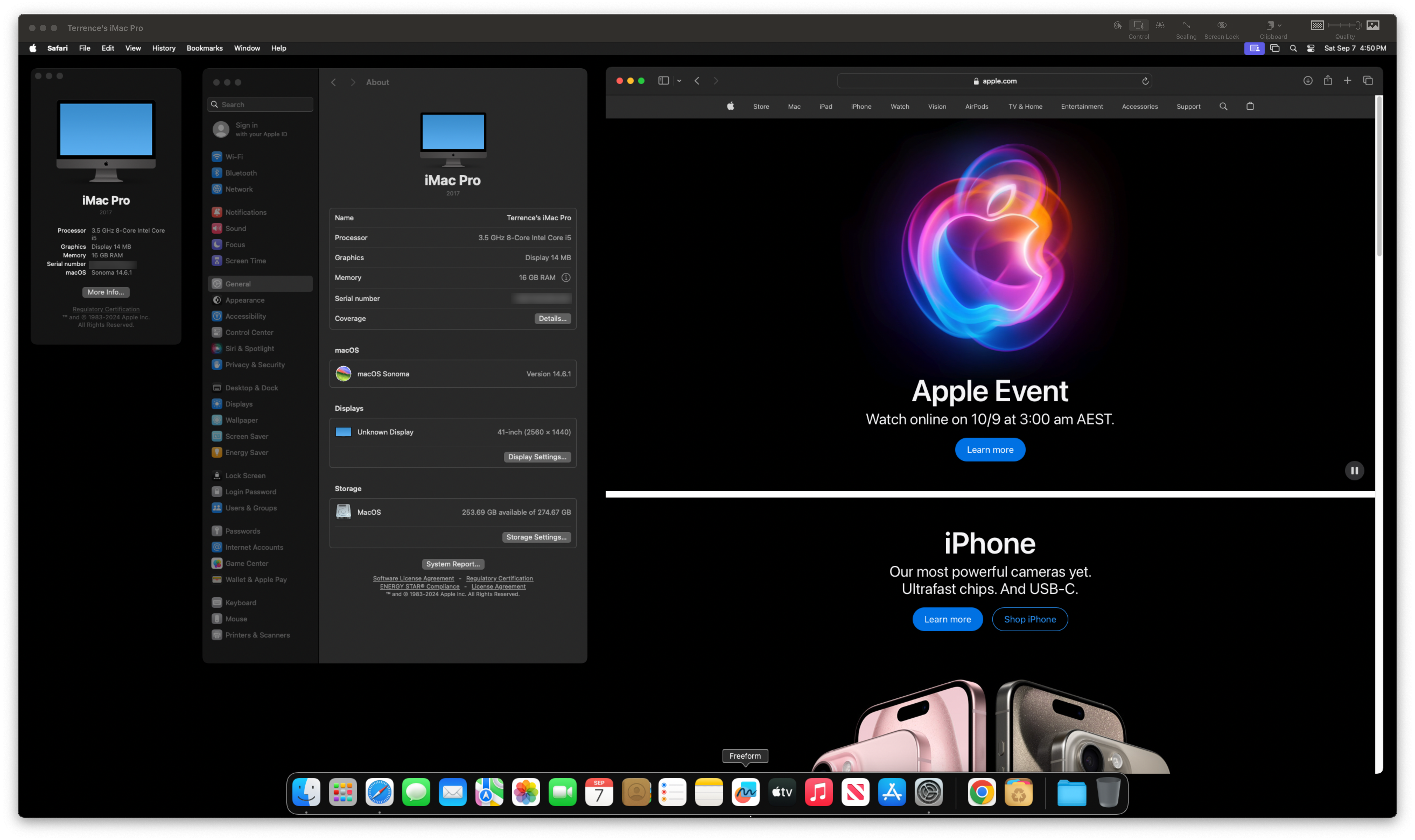Viewport: 1415px width, 840px height.
Task: Click shopping bag icon on apple.com
Action: (x=1250, y=106)
